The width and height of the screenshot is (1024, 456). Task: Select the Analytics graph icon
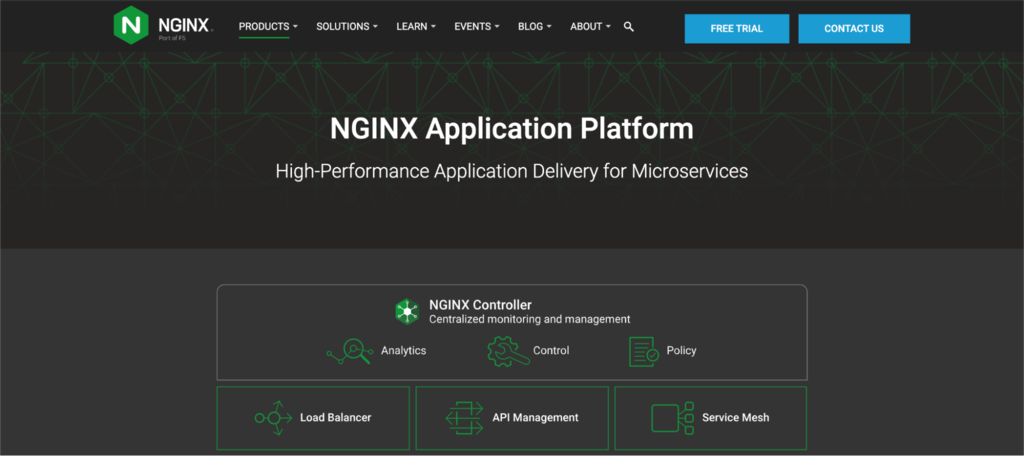(349, 351)
